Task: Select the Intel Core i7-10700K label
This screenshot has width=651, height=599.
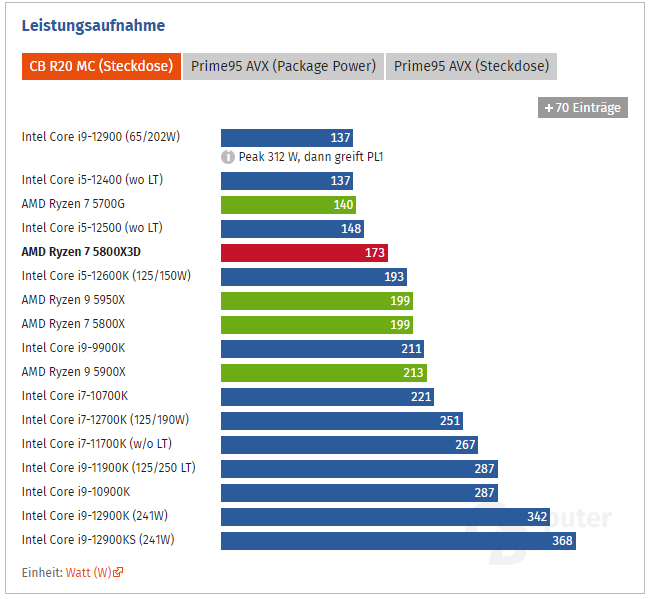Action: tap(75, 396)
